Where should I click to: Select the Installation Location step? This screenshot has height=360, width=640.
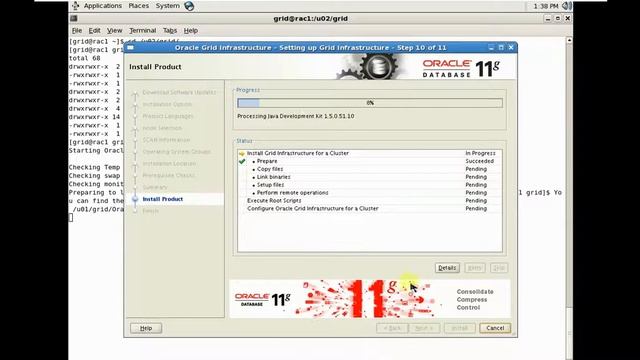coord(169,163)
